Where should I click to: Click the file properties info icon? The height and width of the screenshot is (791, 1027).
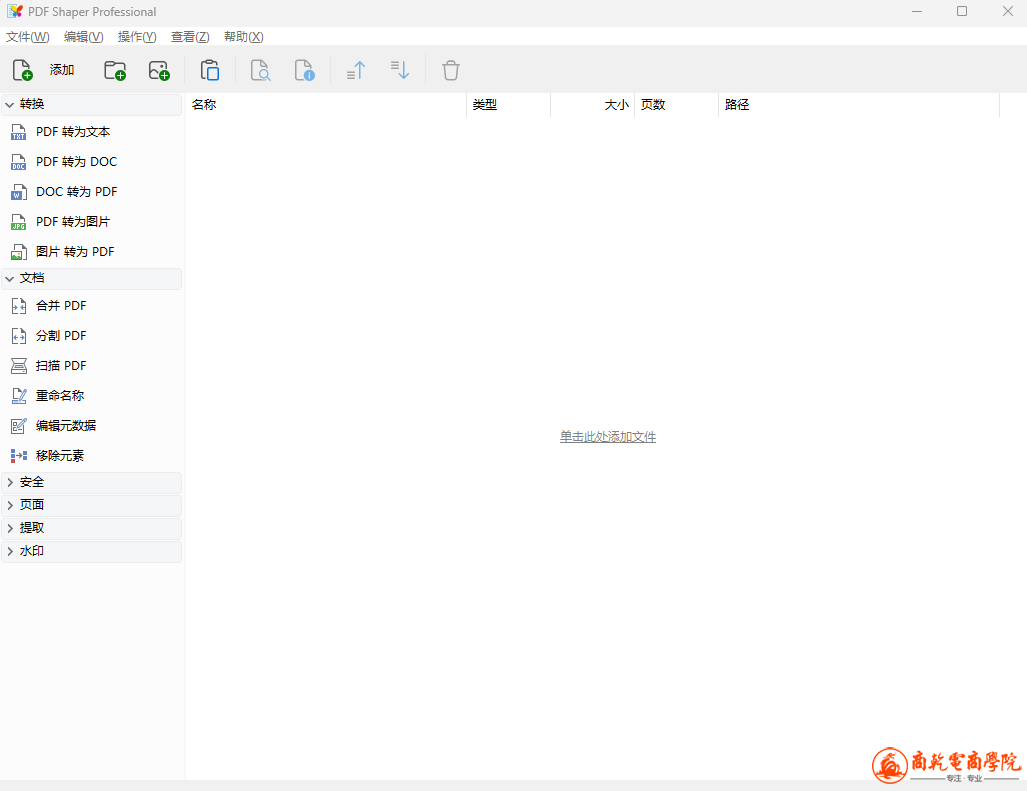pyautogui.click(x=304, y=70)
